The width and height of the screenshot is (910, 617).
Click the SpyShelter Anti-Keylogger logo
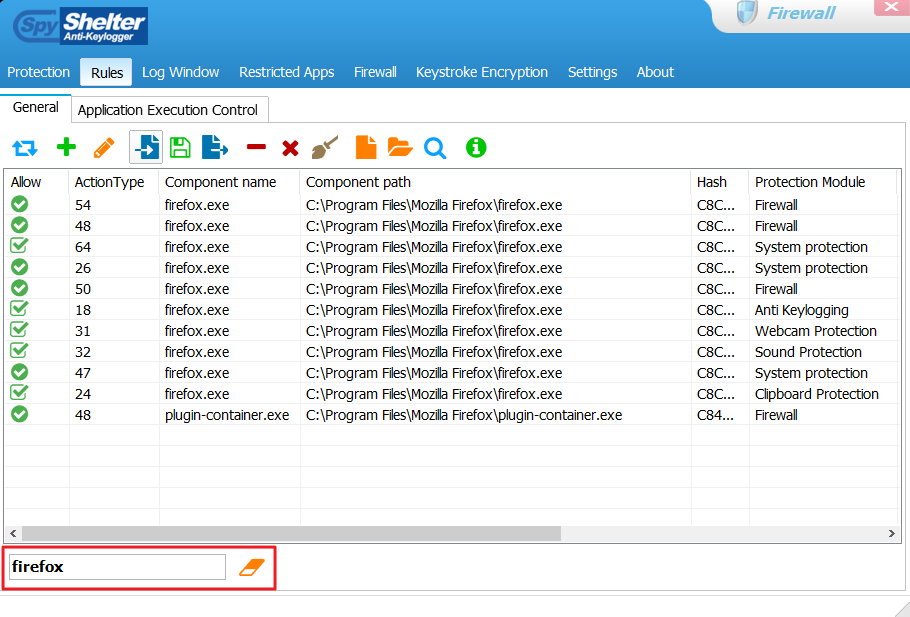coord(80,26)
